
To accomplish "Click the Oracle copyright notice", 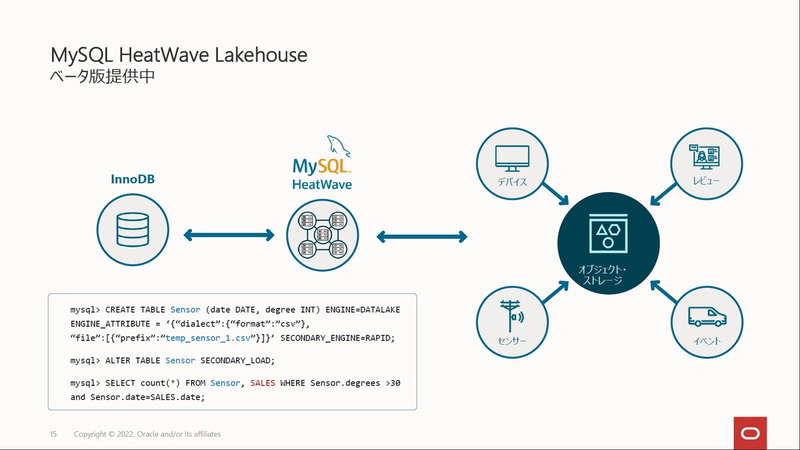I will (x=147, y=434).
